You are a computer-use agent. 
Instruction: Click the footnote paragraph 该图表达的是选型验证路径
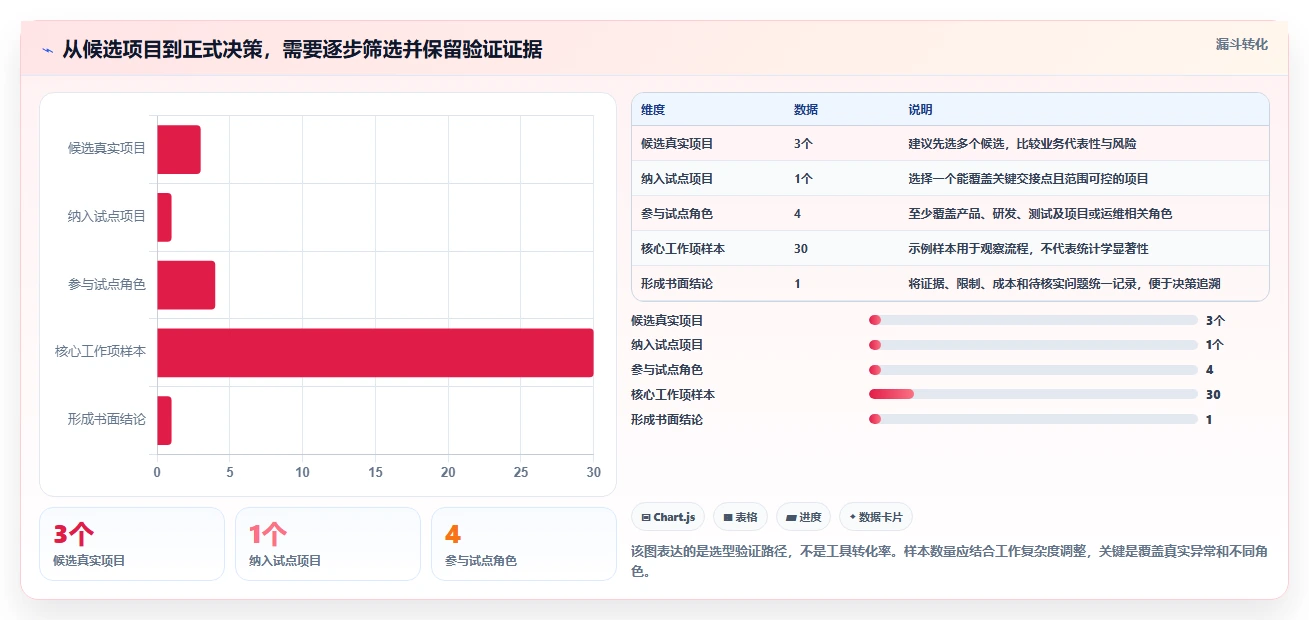[x=950, y=562]
